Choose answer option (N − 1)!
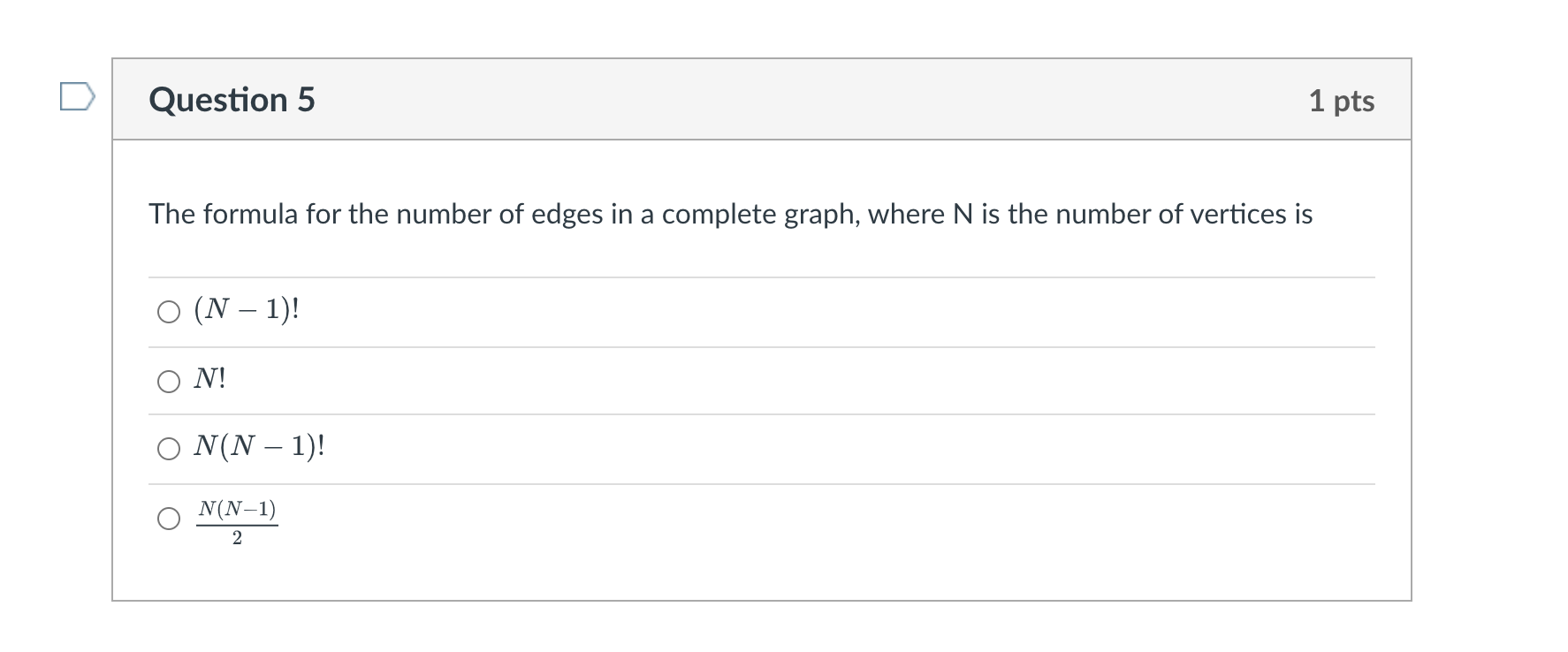This screenshot has width=1568, height=652. (x=247, y=310)
